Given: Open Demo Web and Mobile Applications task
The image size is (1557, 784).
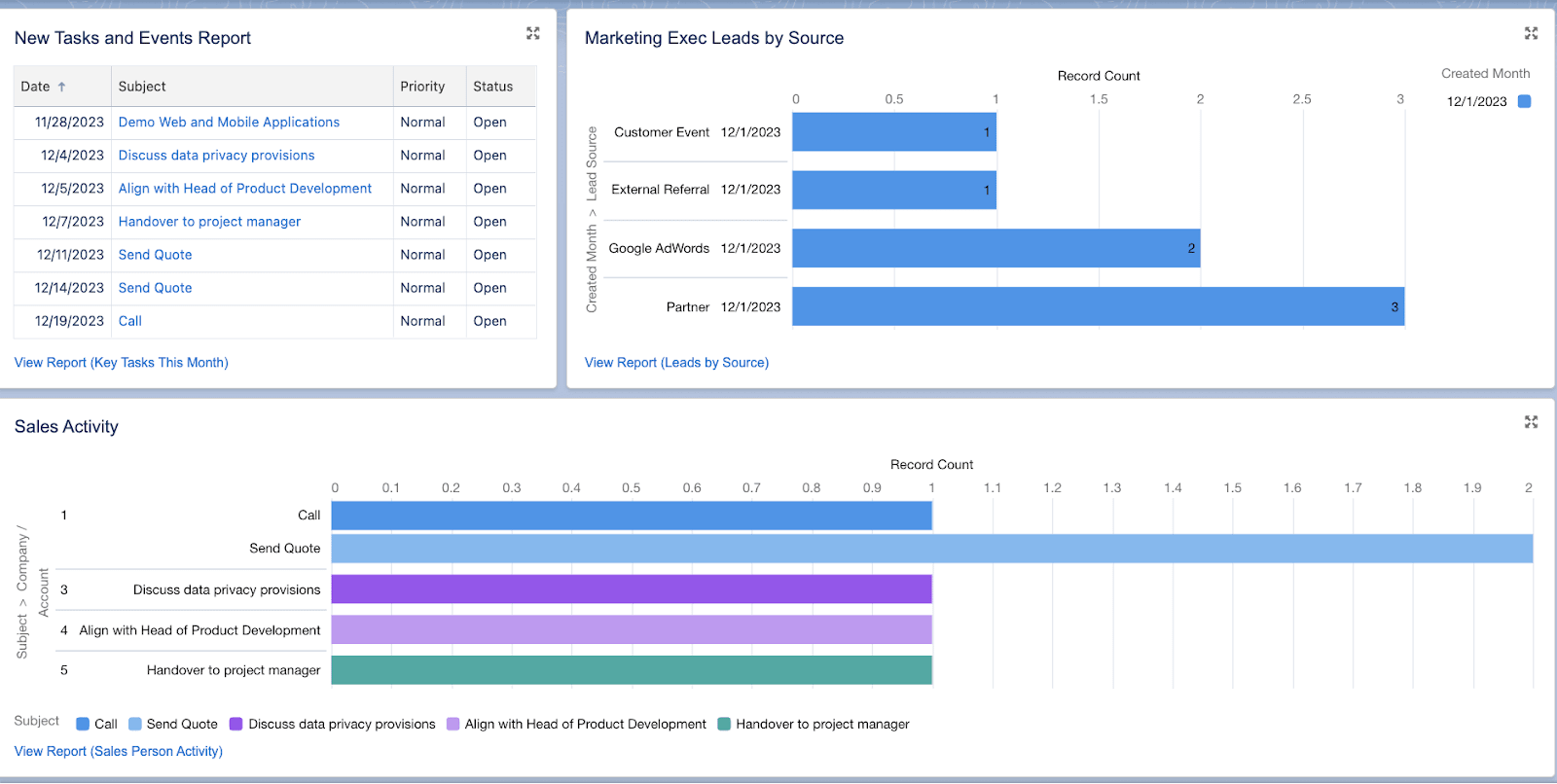Looking at the screenshot, I should [x=229, y=123].
